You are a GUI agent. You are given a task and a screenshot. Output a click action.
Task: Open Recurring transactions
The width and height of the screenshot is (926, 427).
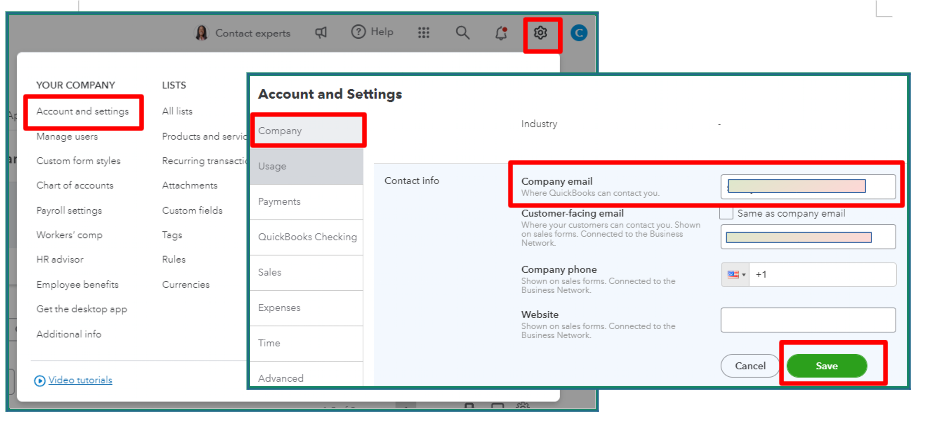coord(204,161)
